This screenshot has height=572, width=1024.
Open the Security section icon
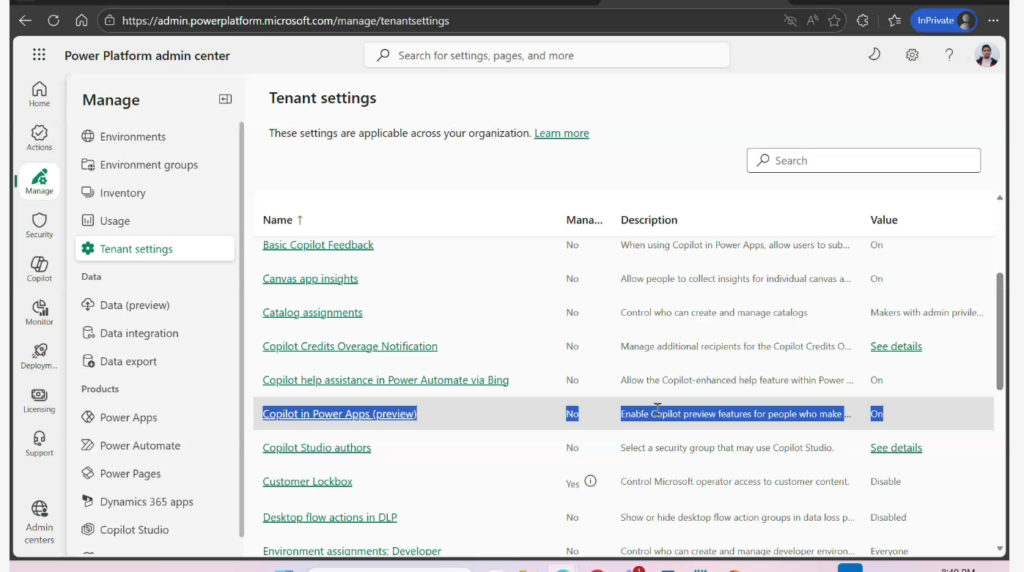point(39,225)
